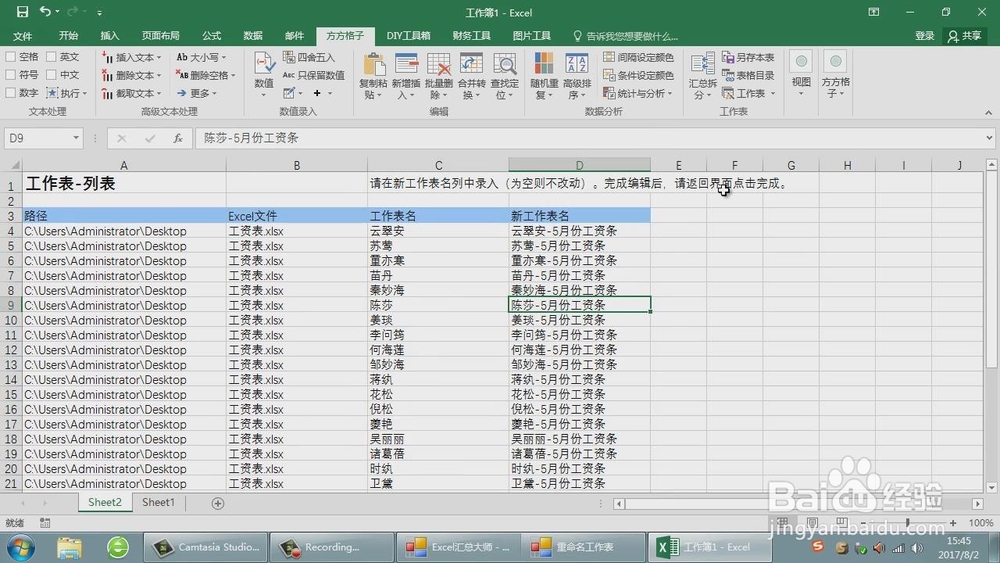The image size is (1000, 563).
Task: Select cell 诸葛蓓-5月份工资条
Action: (x=580, y=454)
